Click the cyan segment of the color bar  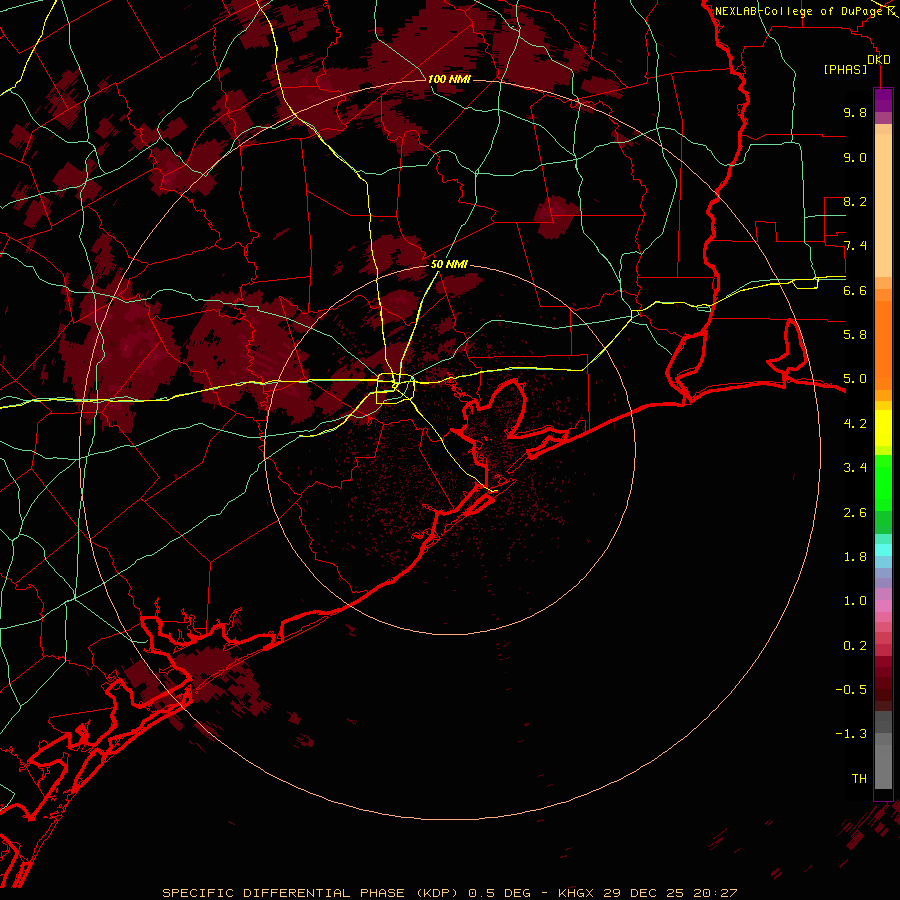coord(883,550)
